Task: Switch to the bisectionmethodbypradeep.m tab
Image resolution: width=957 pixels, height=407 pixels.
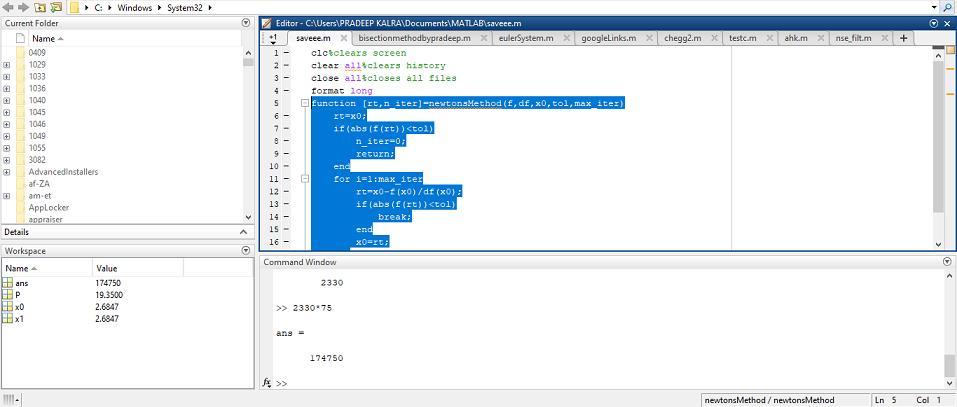Action: pos(415,38)
